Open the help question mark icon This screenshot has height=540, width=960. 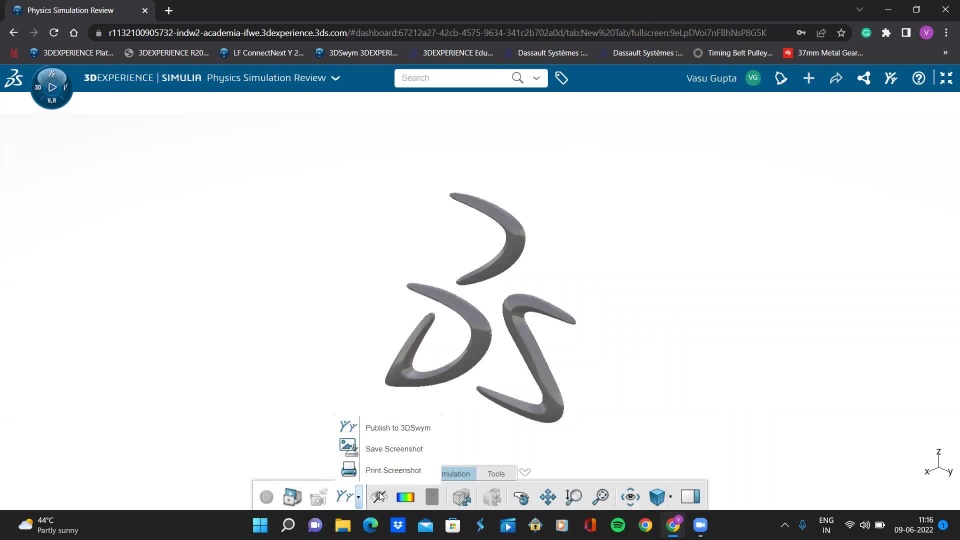tap(918, 78)
